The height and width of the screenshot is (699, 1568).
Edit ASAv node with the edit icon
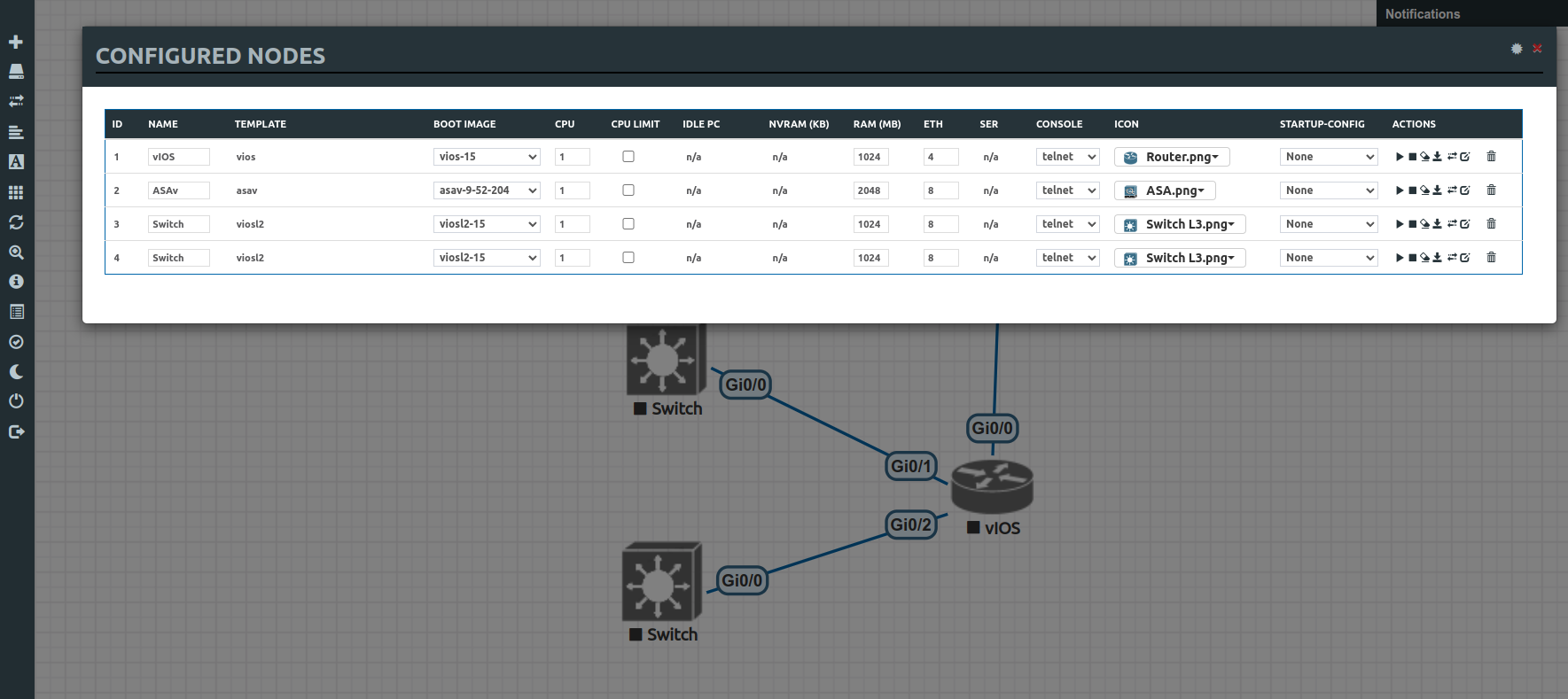[1465, 190]
